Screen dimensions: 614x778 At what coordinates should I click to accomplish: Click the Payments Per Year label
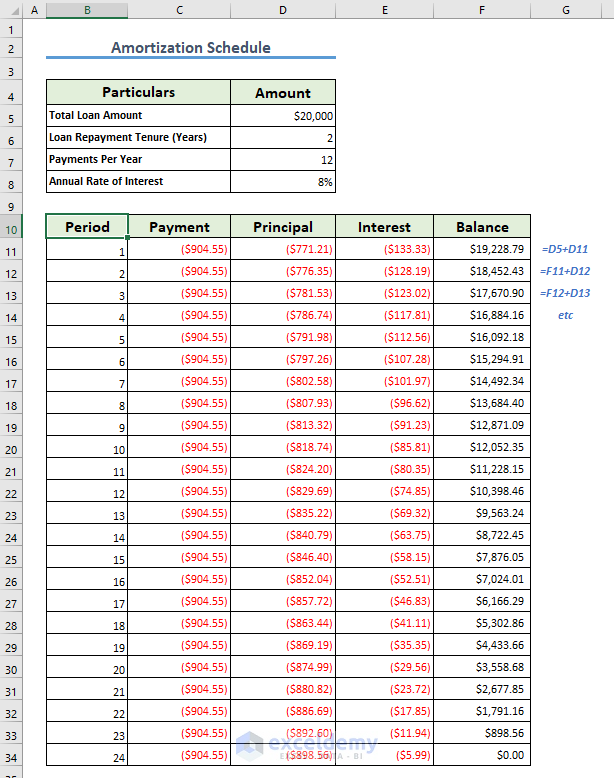[x=95, y=159]
